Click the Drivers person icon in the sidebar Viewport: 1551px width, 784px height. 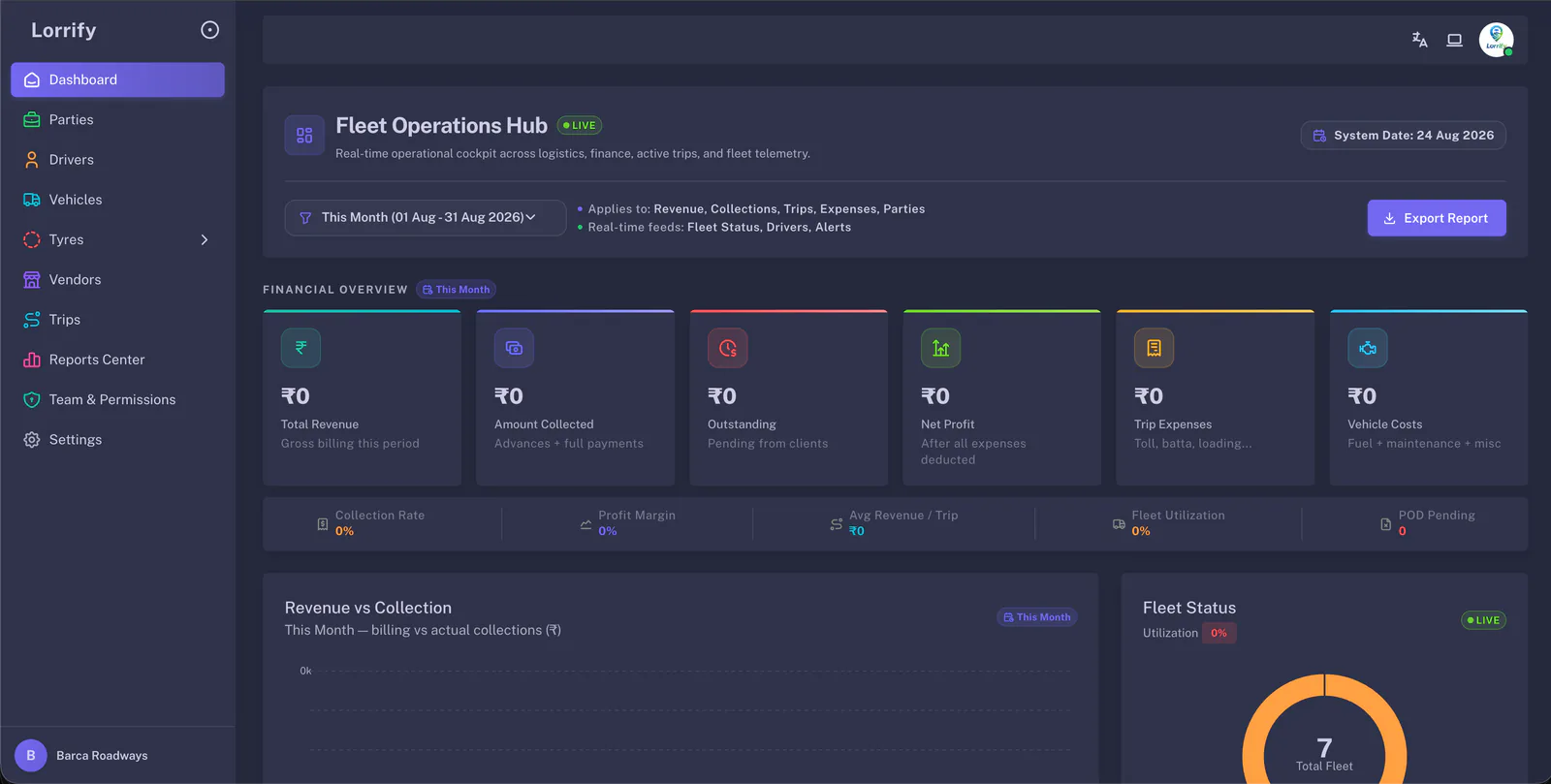tap(32, 160)
